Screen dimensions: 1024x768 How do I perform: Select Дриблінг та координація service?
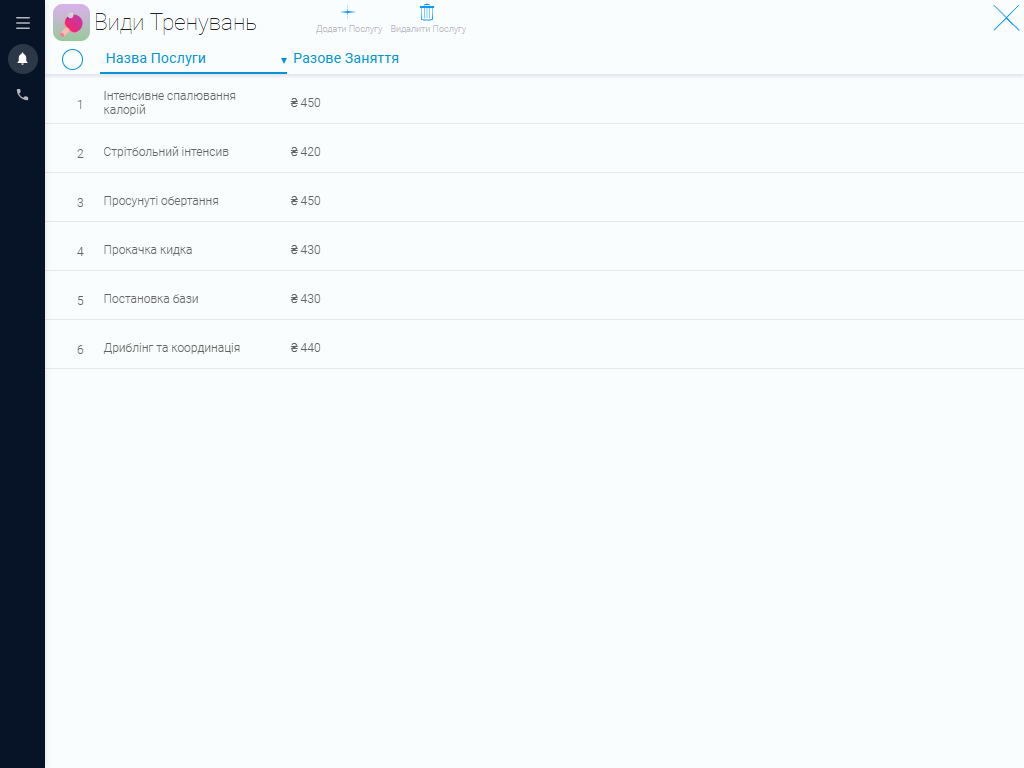(534, 344)
